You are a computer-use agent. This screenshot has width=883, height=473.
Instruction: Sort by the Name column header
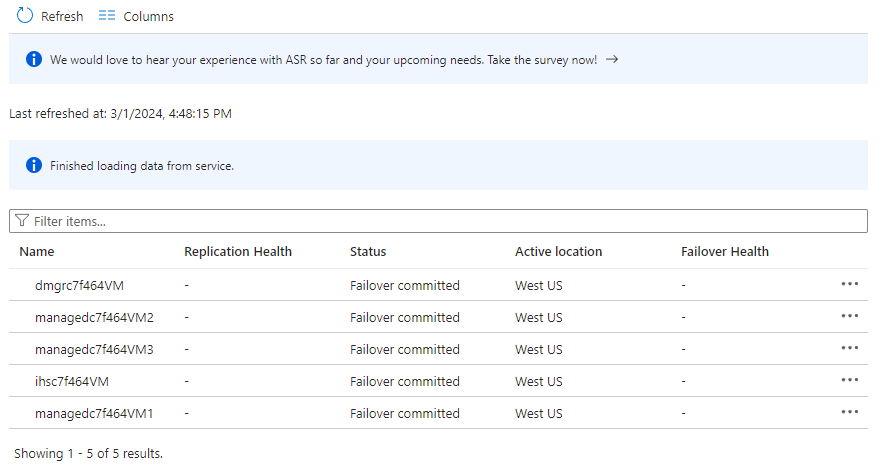click(37, 252)
